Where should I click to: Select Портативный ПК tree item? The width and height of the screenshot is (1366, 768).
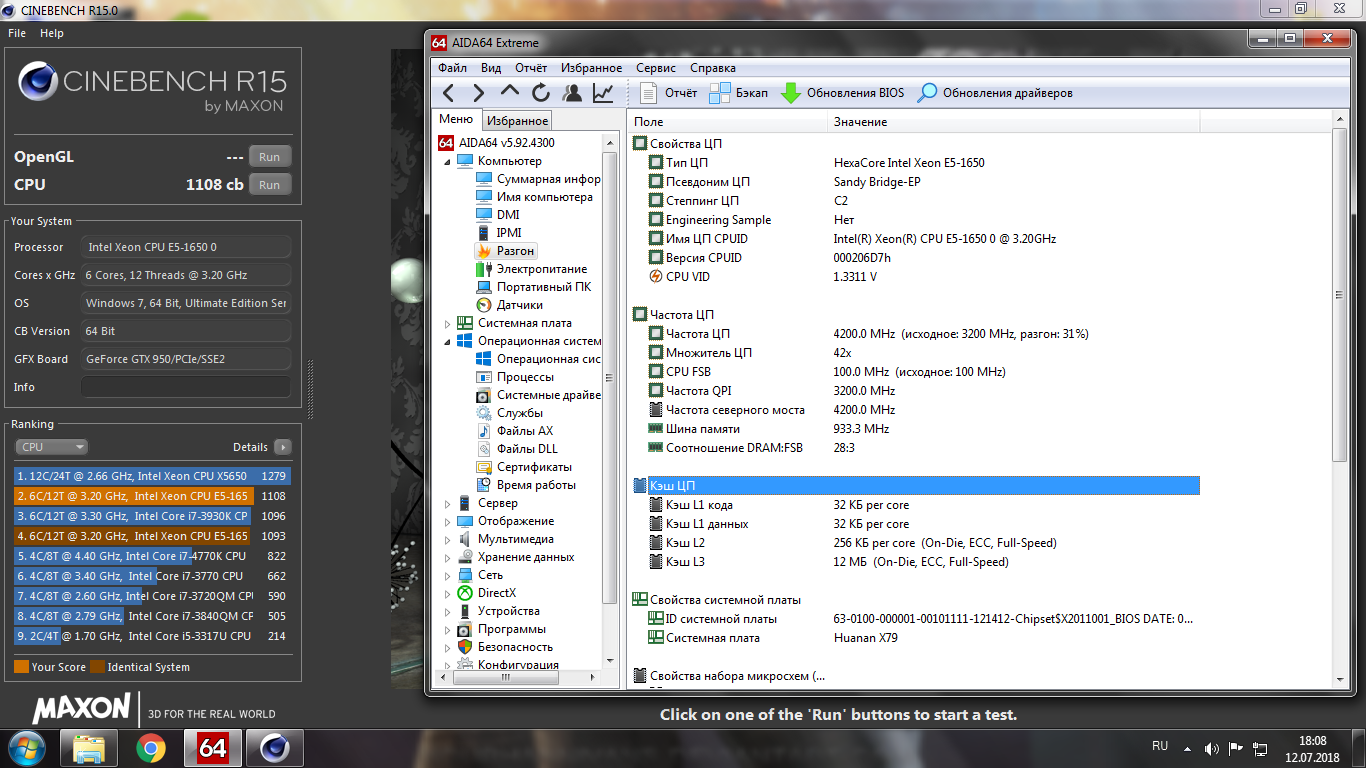point(533,287)
